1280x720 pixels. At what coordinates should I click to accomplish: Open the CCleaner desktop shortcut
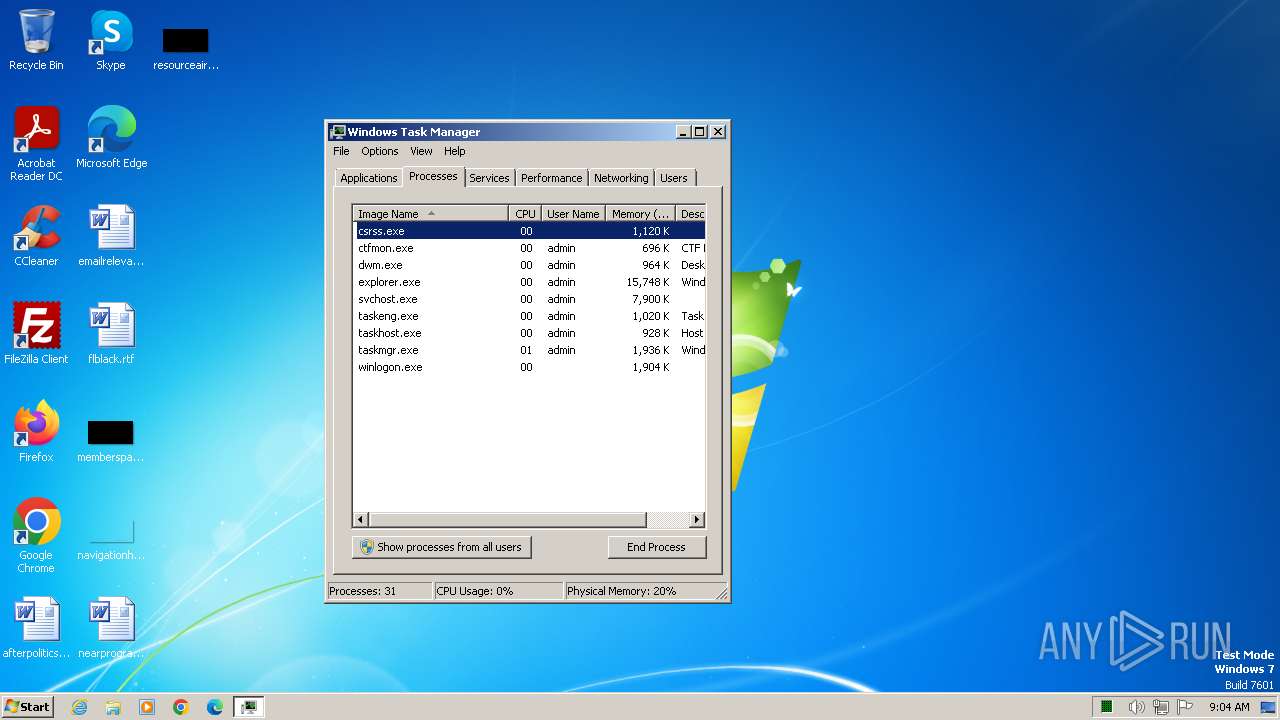pyautogui.click(x=36, y=236)
